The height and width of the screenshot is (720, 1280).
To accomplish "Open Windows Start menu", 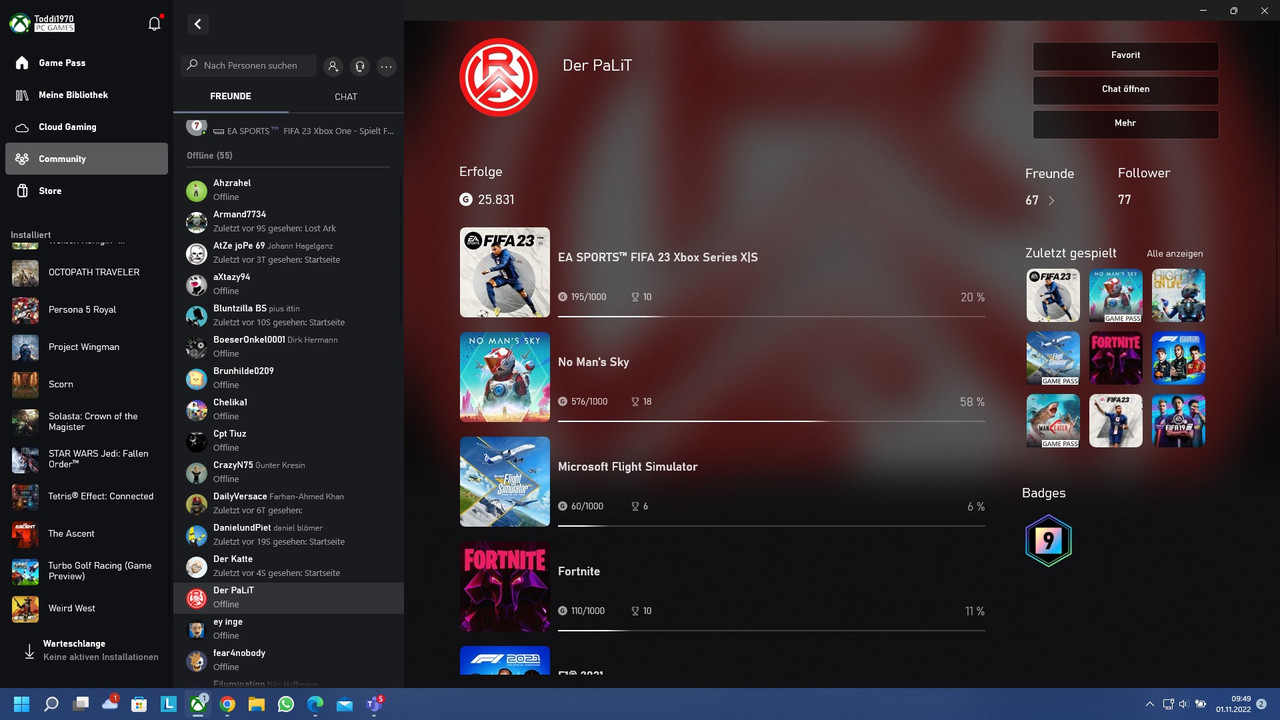I will 21,704.
